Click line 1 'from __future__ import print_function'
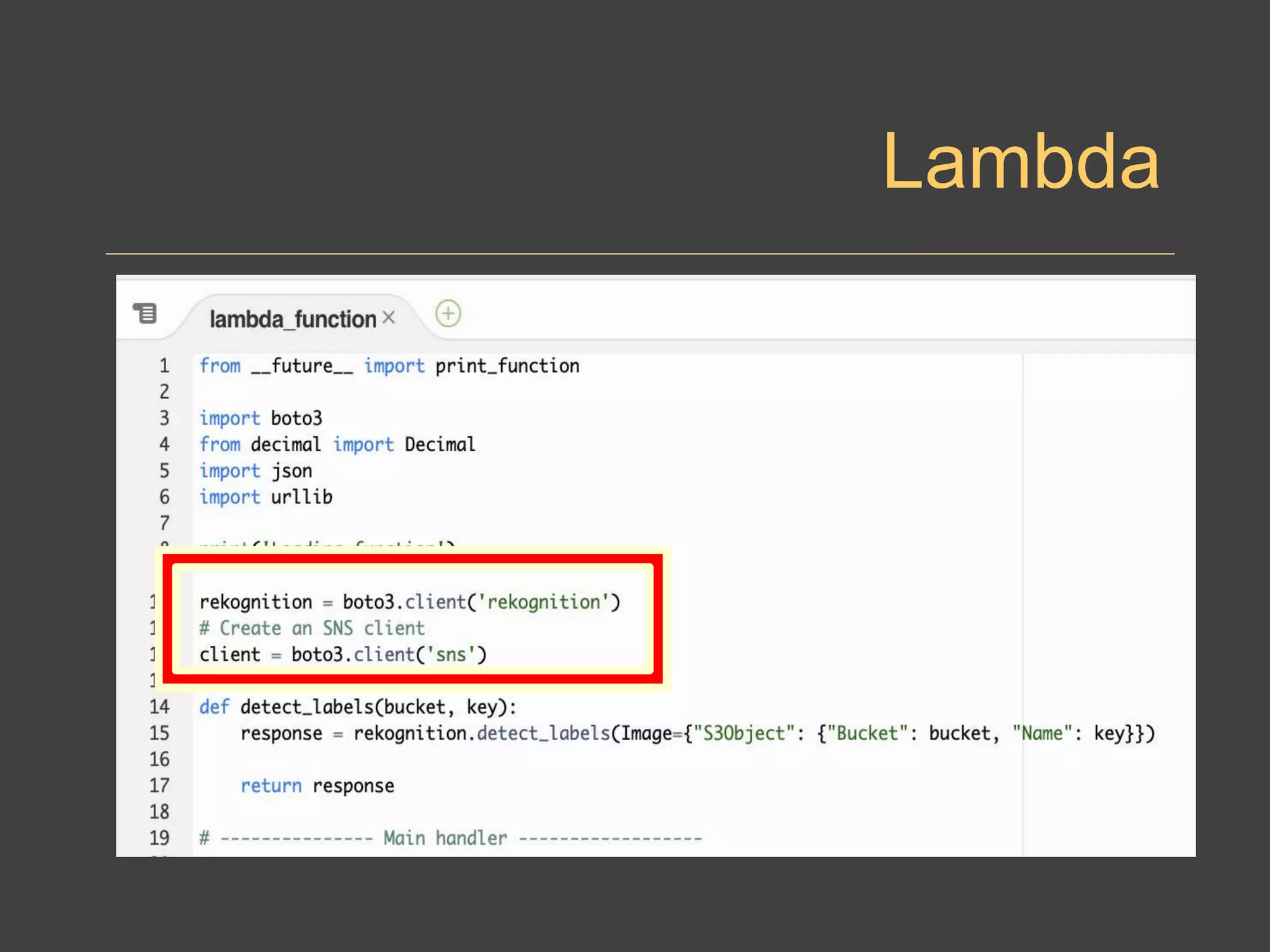Image resolution: width=1270 pixels, height=952 pixels. click(x=389, y=366)
